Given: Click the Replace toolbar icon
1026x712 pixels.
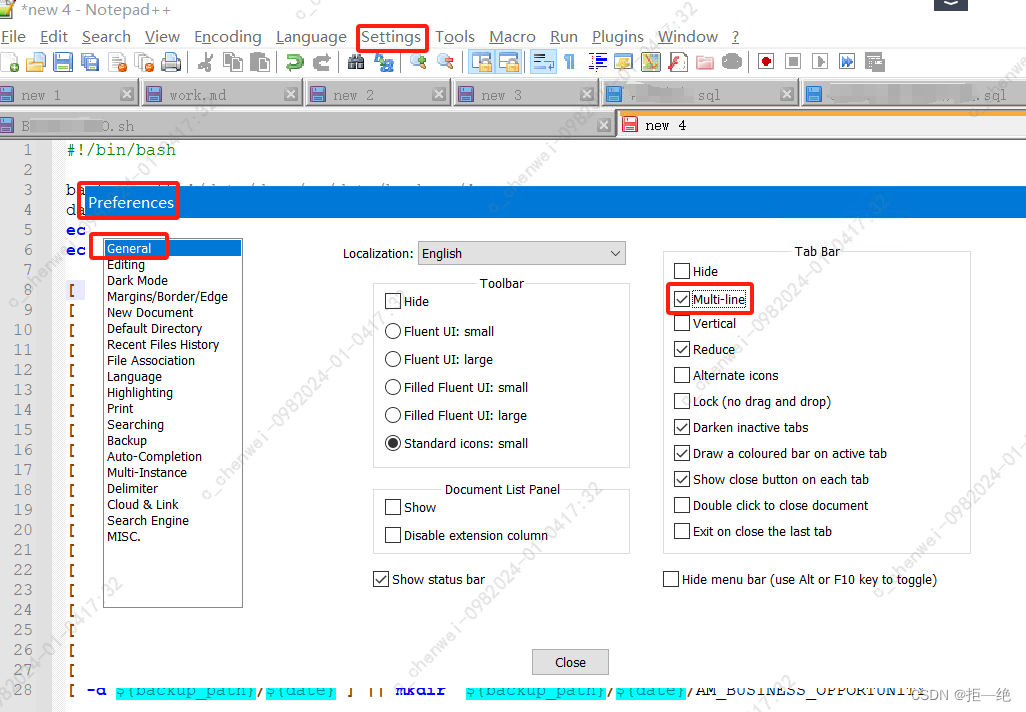Looking at the screenshot, I should [x=383, y=63].
